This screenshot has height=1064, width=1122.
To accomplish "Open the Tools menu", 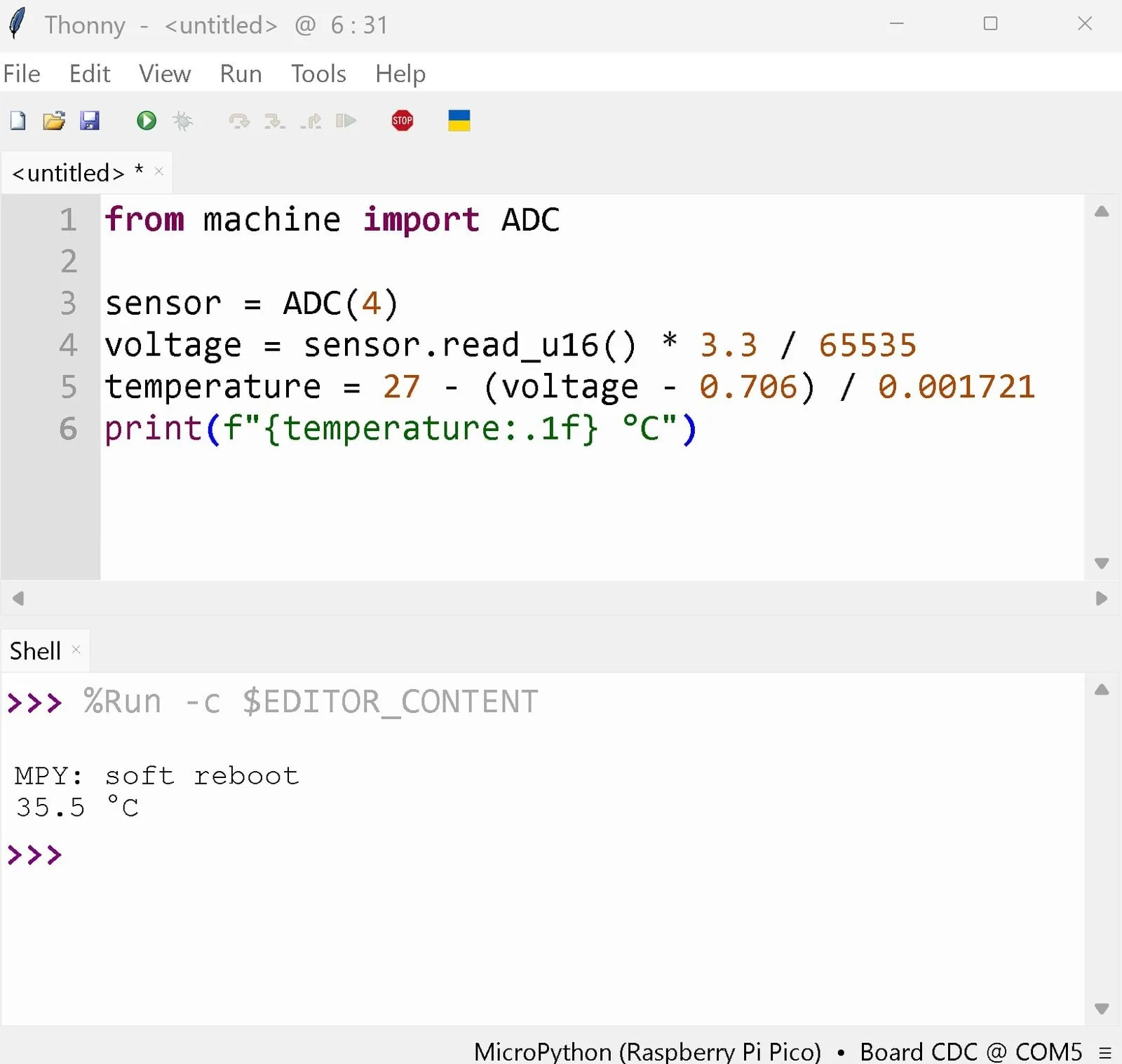I will click(318, 74).
